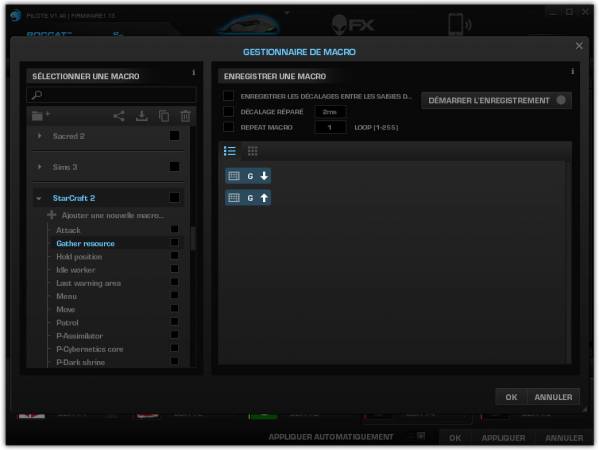Select the P-Dark shrine macro
The image size is (599, 450).
[x=80, y=362]
